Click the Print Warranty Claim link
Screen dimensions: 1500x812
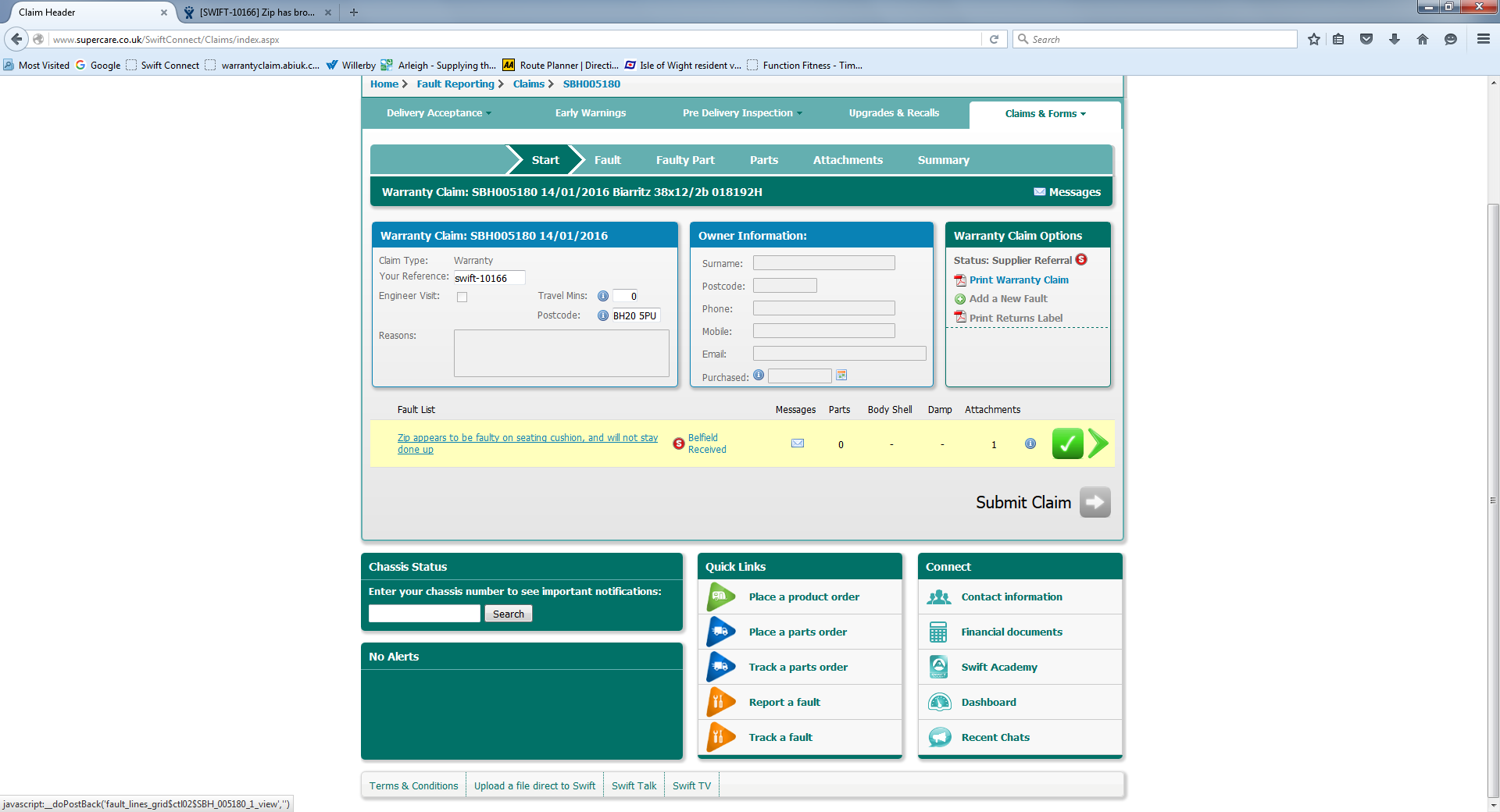[1019, 280]
